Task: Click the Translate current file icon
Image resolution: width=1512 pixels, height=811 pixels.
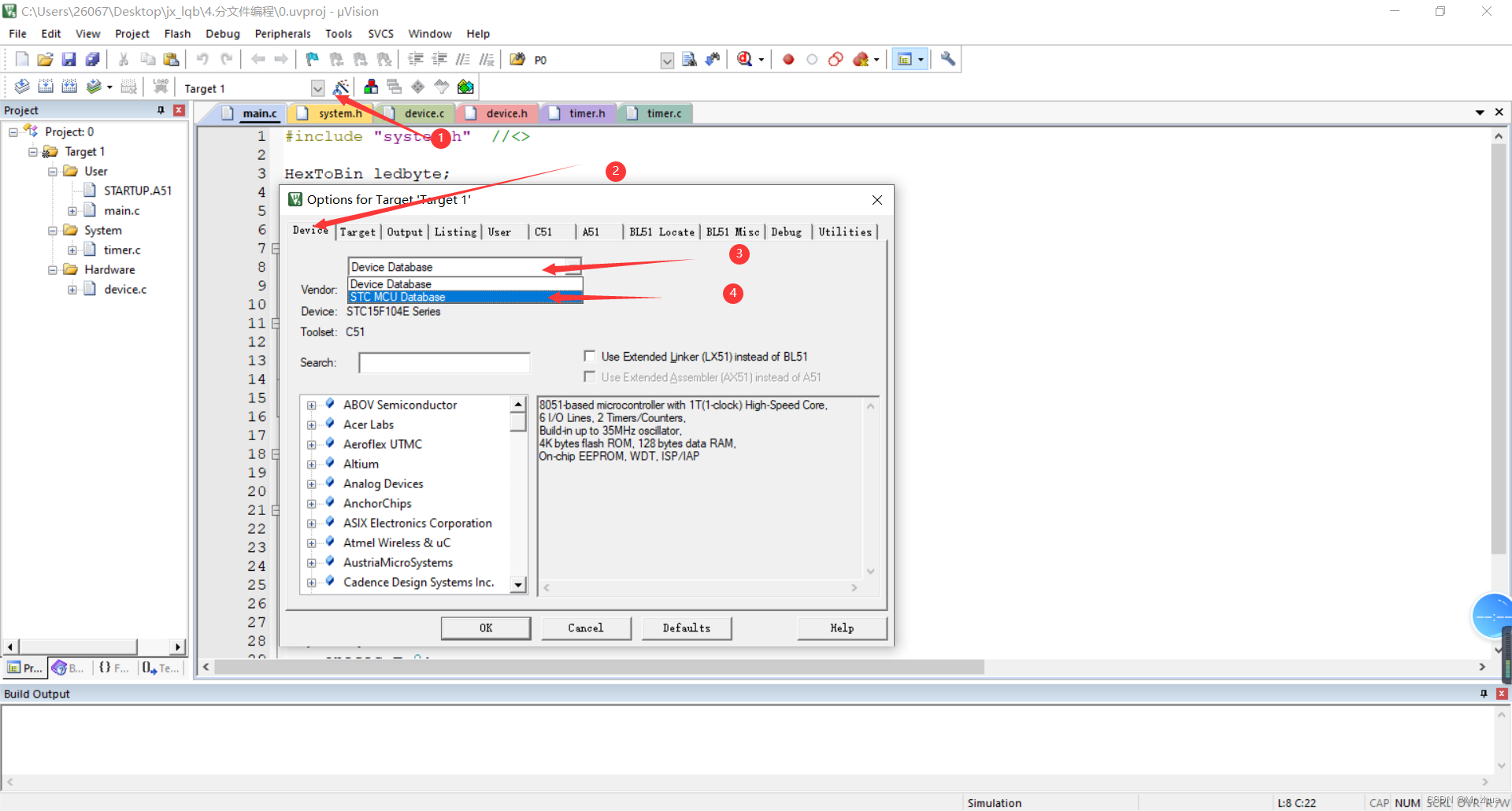Action: (22, 87)
